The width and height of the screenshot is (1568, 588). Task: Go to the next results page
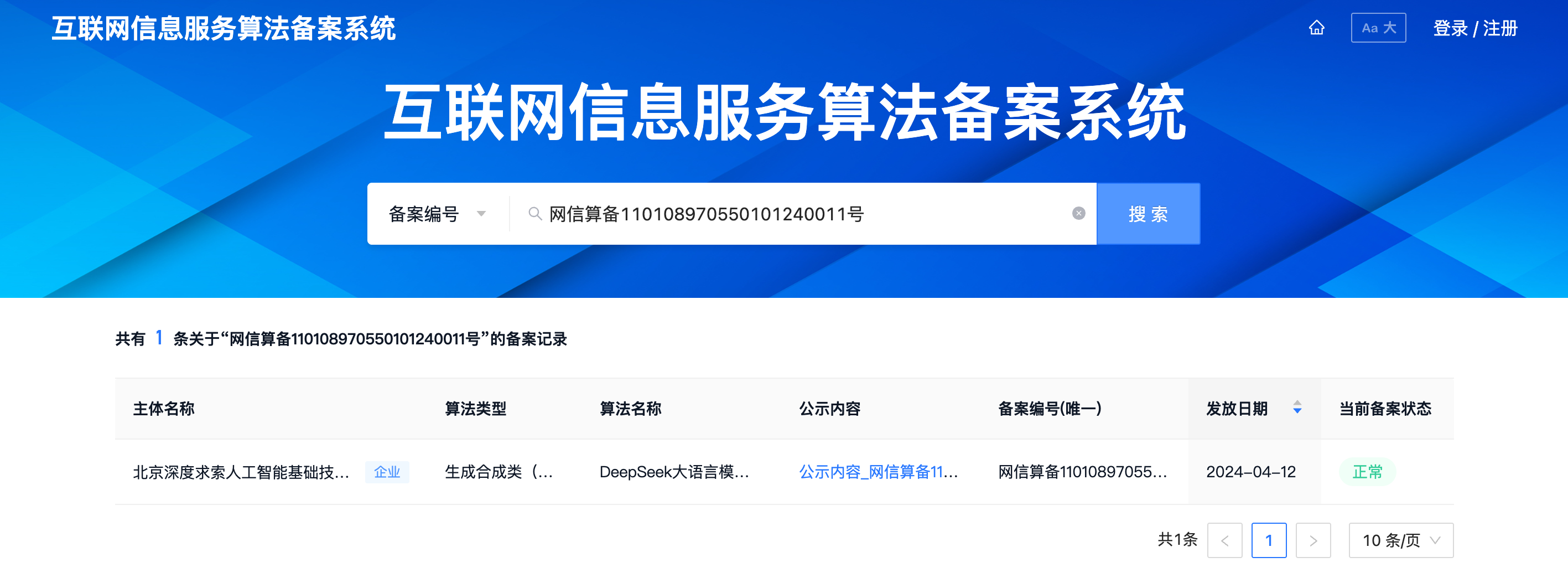[x=1313, y=540]
